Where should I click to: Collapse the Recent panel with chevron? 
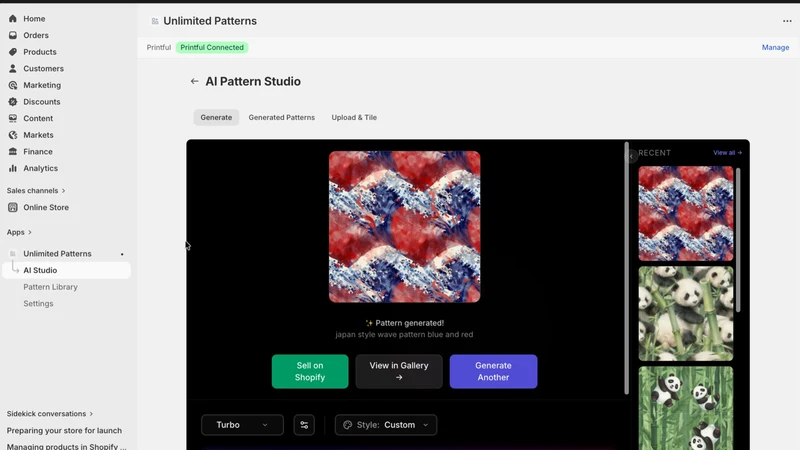tap(631, 156)
